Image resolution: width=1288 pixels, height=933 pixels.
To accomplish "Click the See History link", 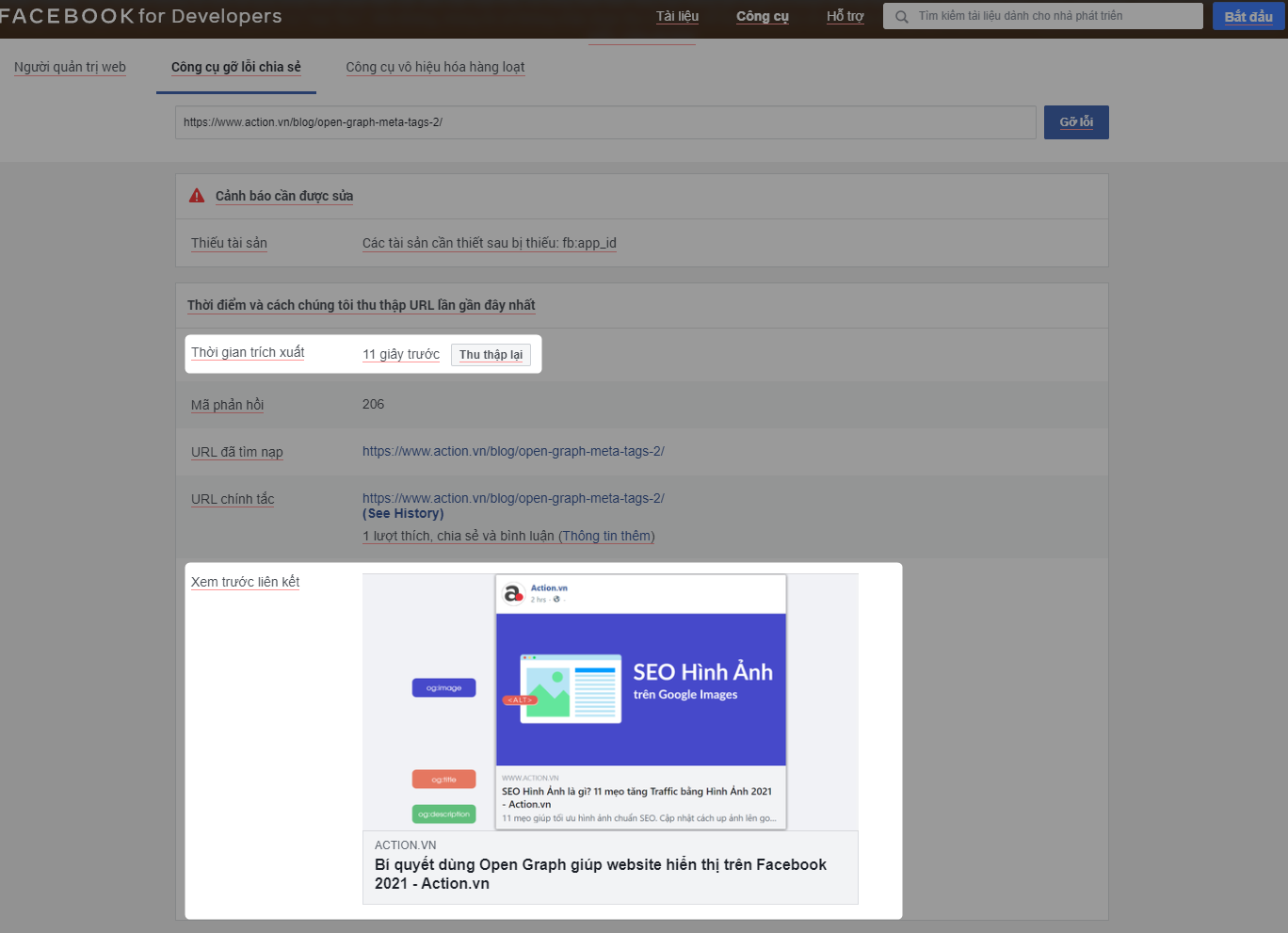I will [403, 513].
